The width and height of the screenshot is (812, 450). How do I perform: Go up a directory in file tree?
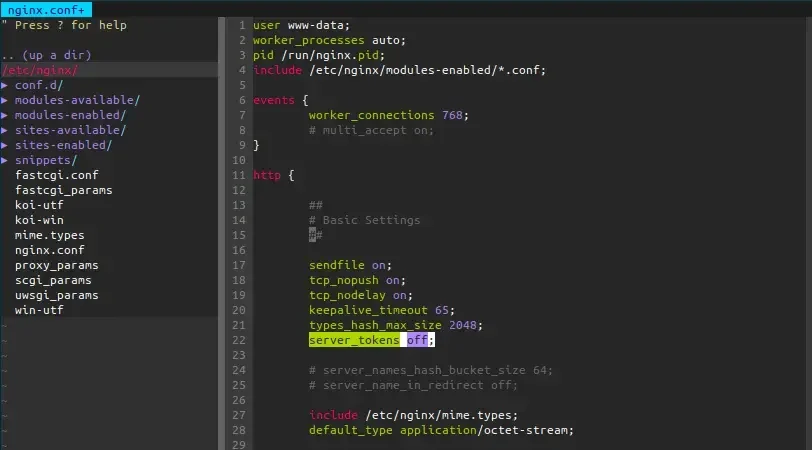point(47,55)
